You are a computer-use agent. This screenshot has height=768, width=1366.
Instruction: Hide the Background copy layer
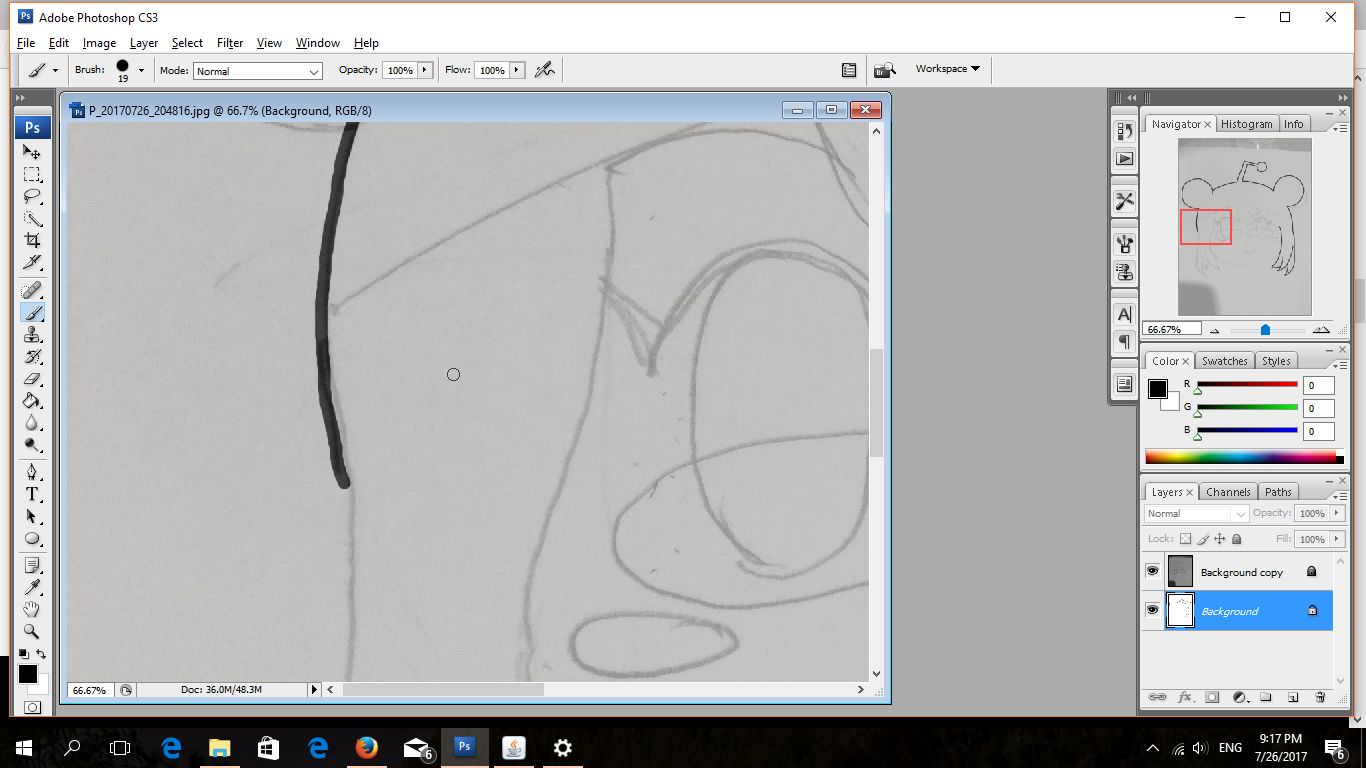(1152, 572)
